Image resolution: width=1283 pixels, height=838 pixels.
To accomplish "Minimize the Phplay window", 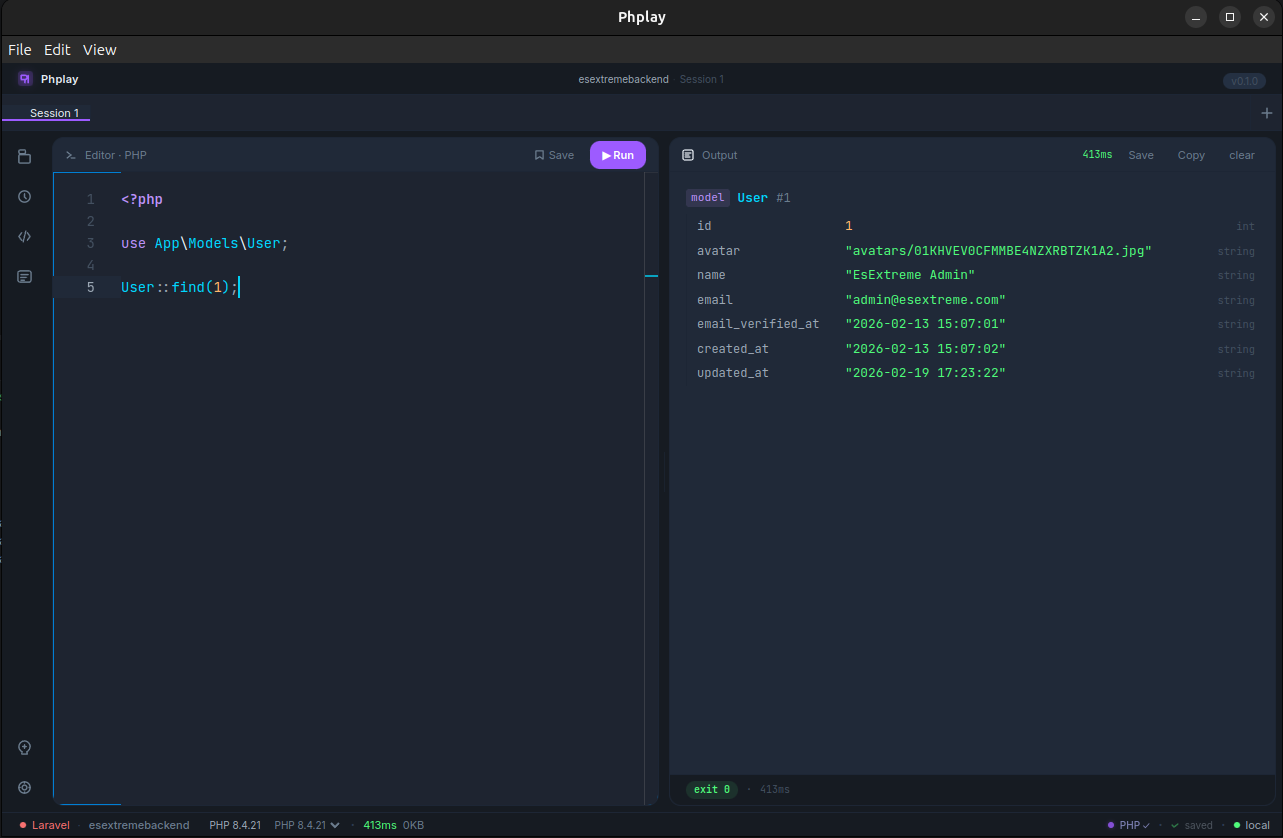I will click(1196, 17).
